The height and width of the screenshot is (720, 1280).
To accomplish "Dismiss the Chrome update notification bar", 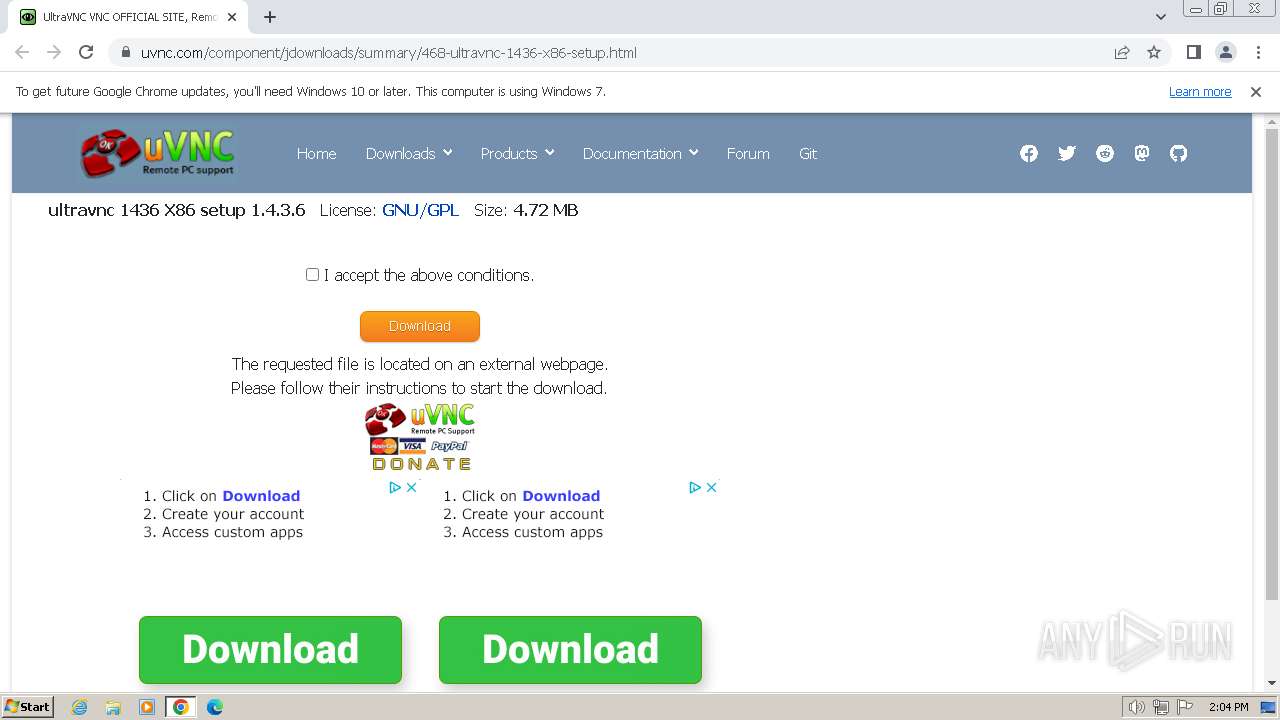I will (1256, 91).
